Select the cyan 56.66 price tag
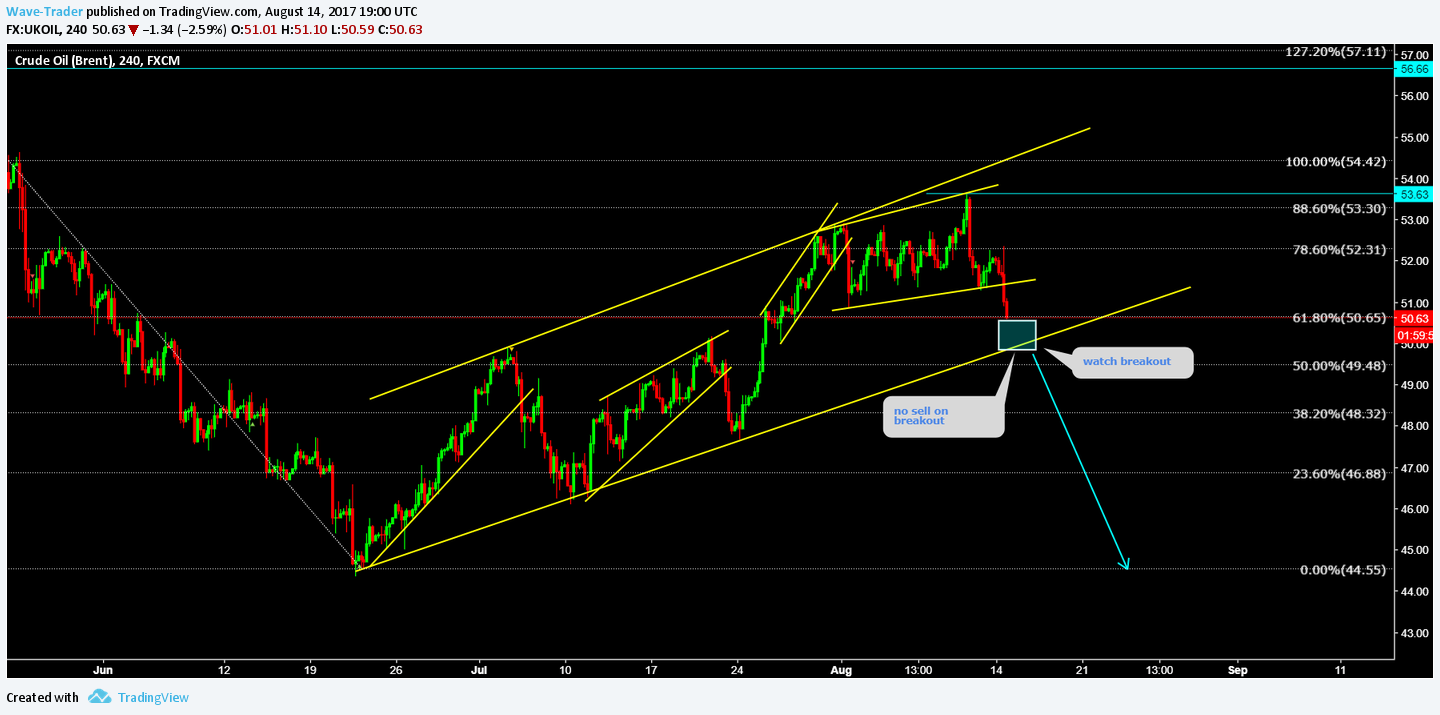This screenshot has width=1440, height=715. 1414,69
